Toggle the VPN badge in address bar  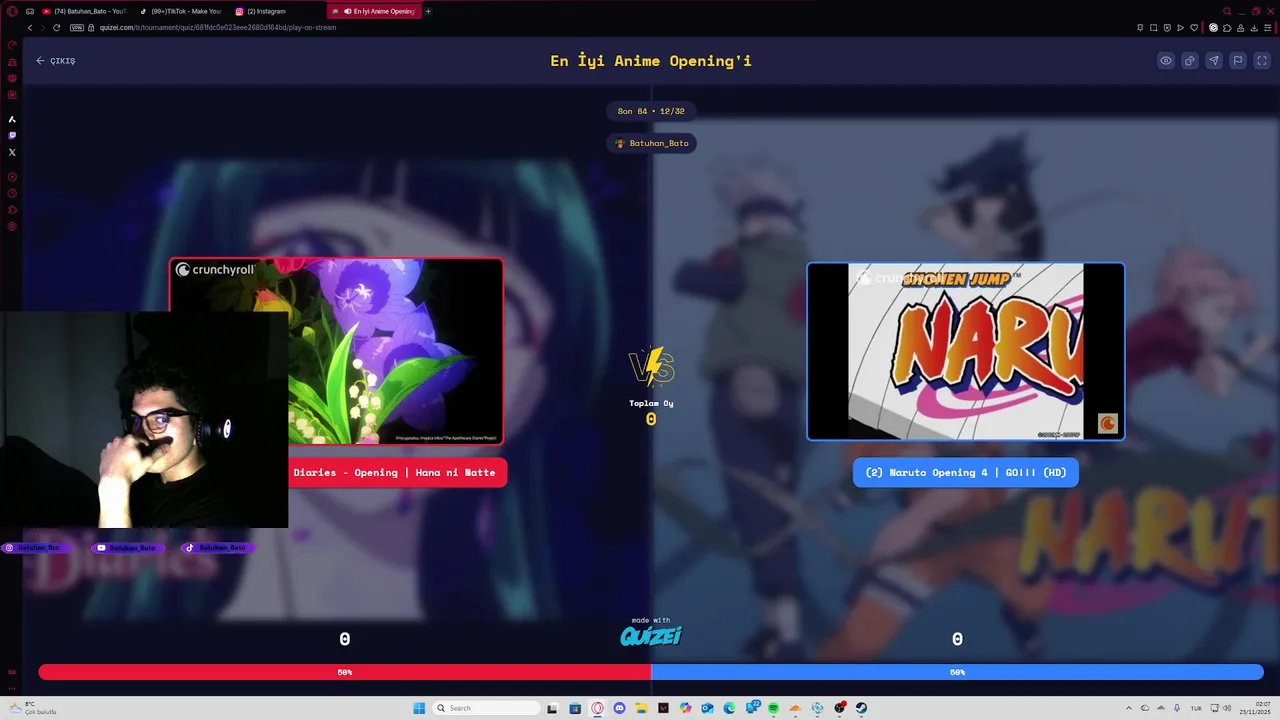pos(76,28)
